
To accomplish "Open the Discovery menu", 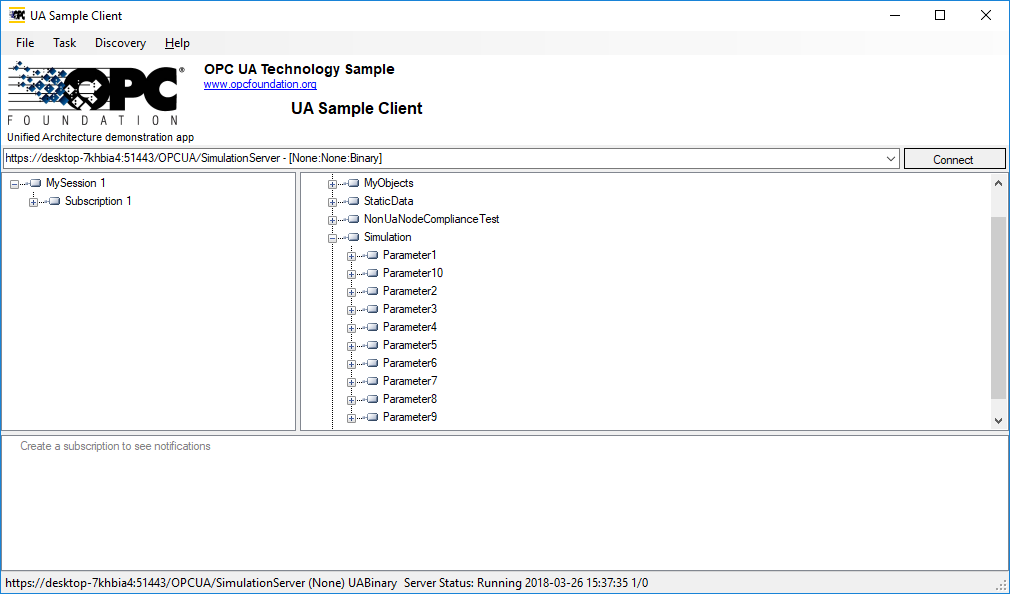I will tap(120, 43).
